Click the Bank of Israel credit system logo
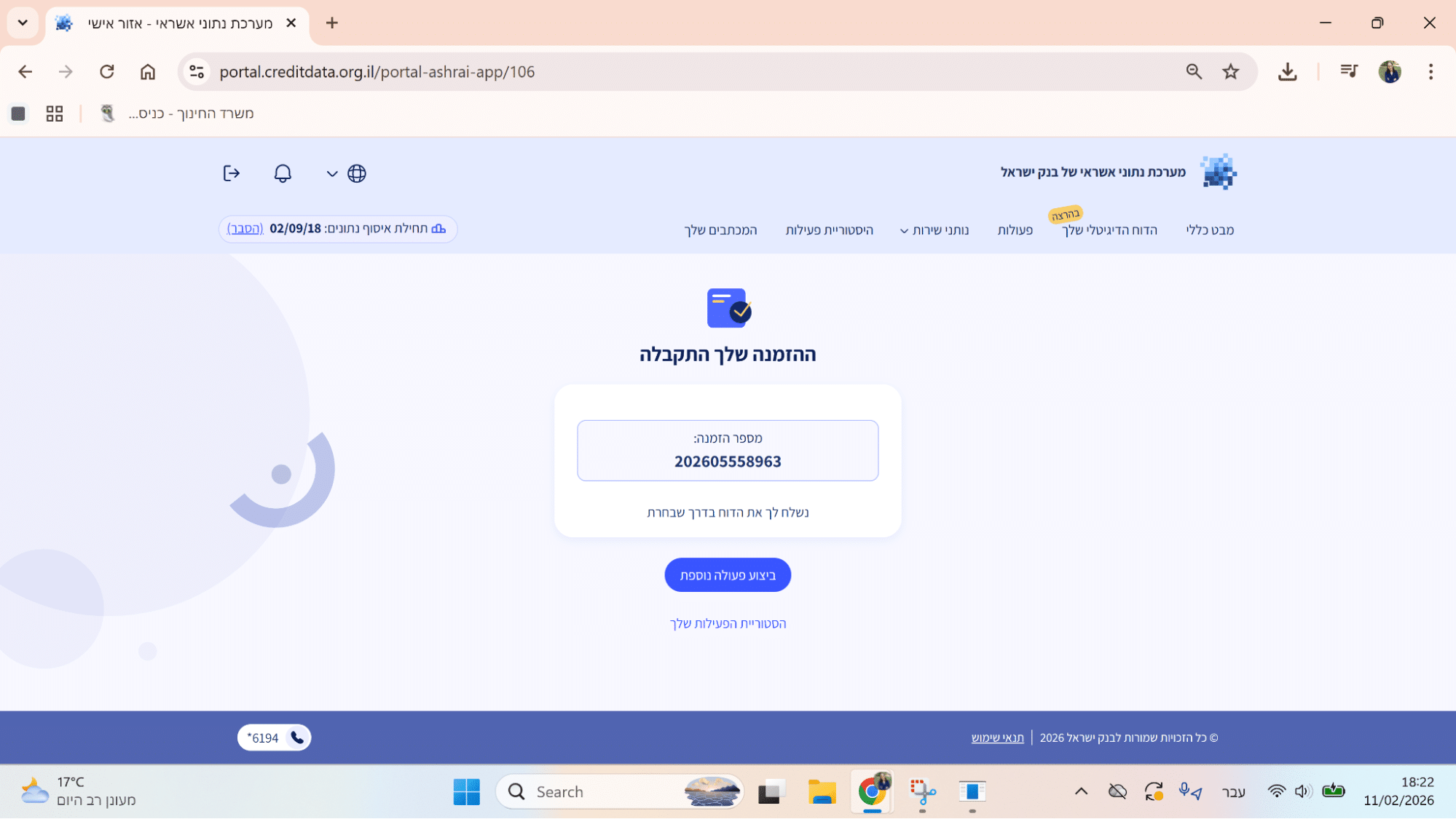Image resolution: width=1456 pixels, height=819 pixels. (1219, 172)
